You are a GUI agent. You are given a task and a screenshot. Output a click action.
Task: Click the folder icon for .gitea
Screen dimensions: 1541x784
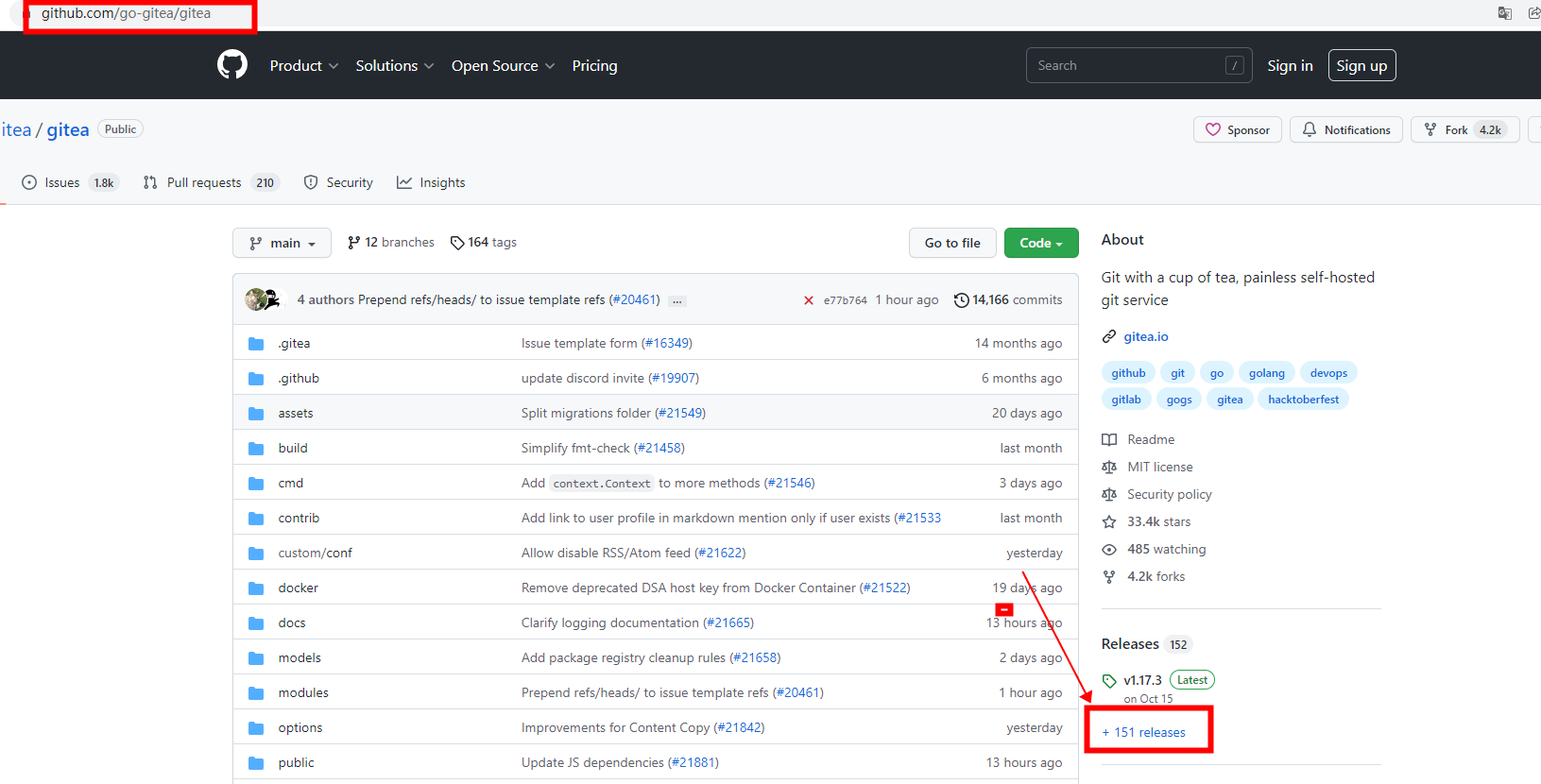point(256,344)
